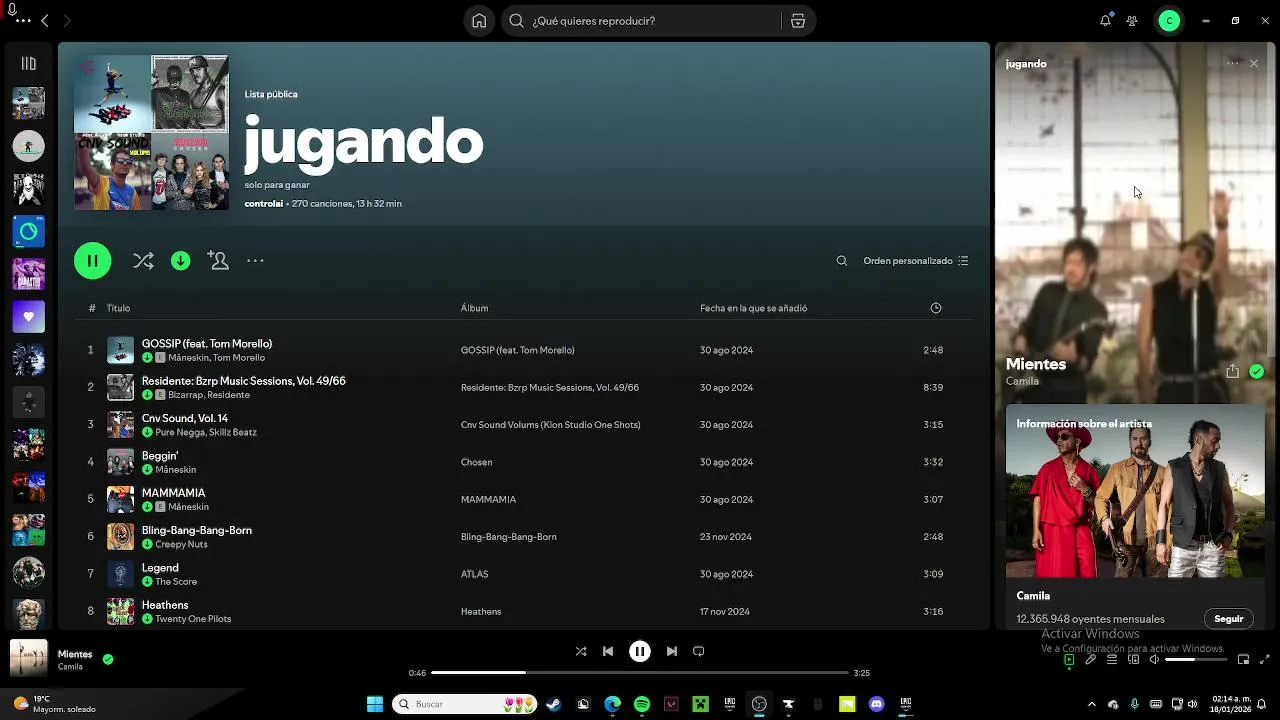
Task: Open Steam in the taskbar
Action: tap(553, 704)
